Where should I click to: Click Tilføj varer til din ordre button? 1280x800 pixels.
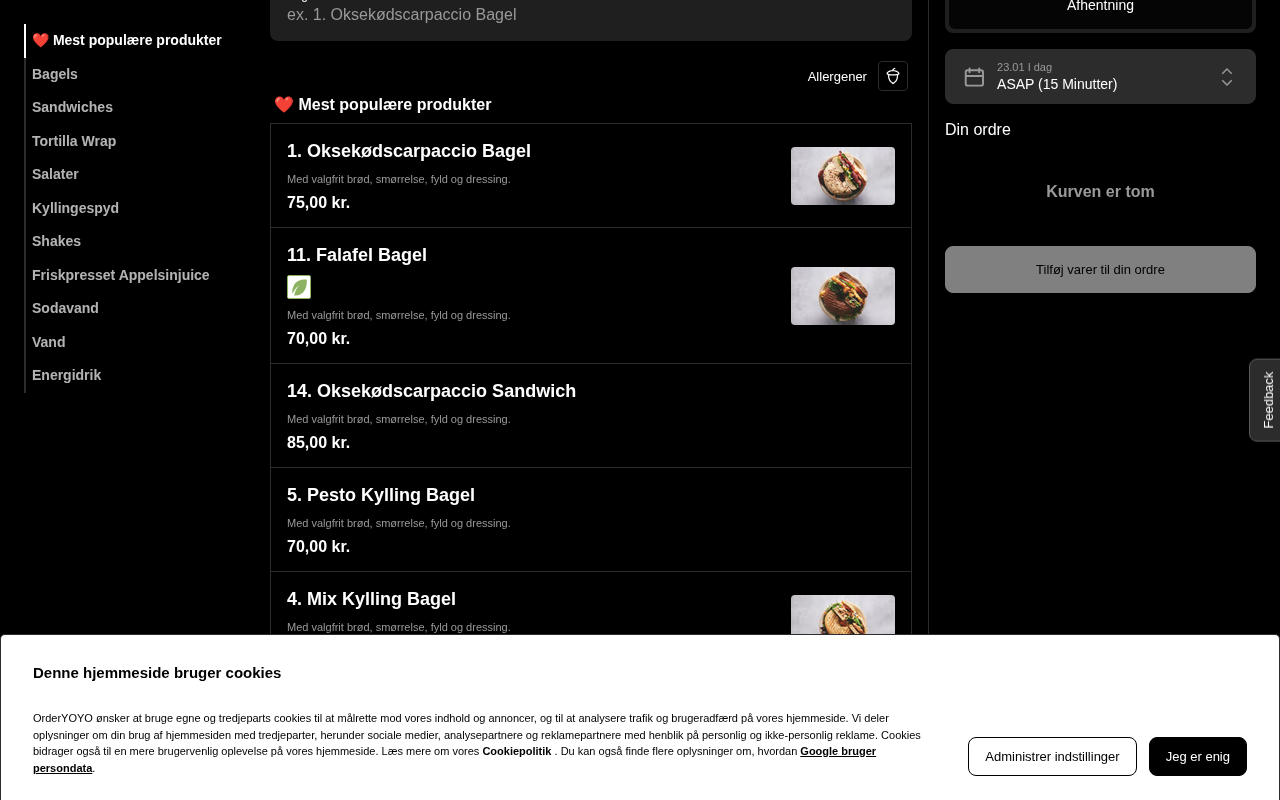click(x=1100, y=269)
